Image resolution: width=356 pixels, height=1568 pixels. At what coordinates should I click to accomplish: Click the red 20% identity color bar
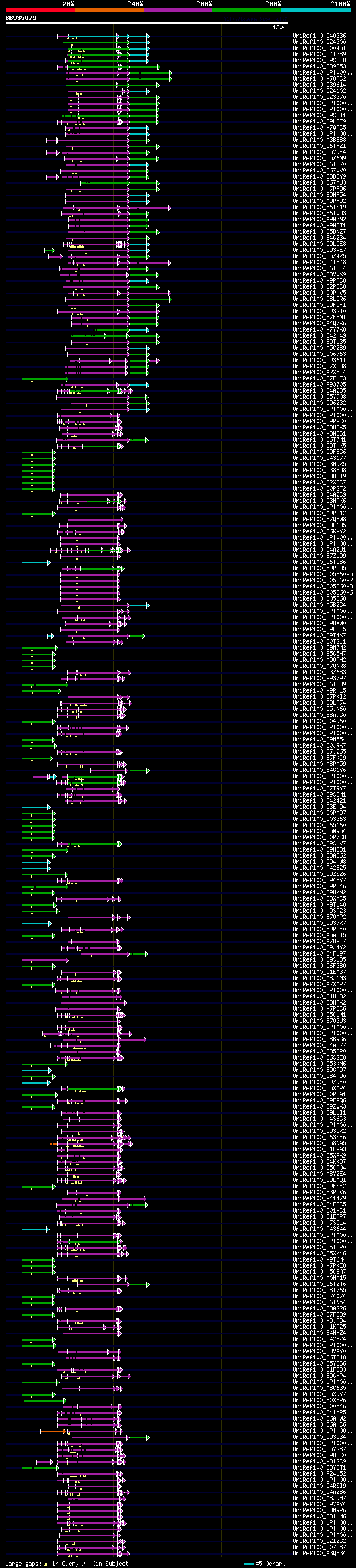click(39, 10)
